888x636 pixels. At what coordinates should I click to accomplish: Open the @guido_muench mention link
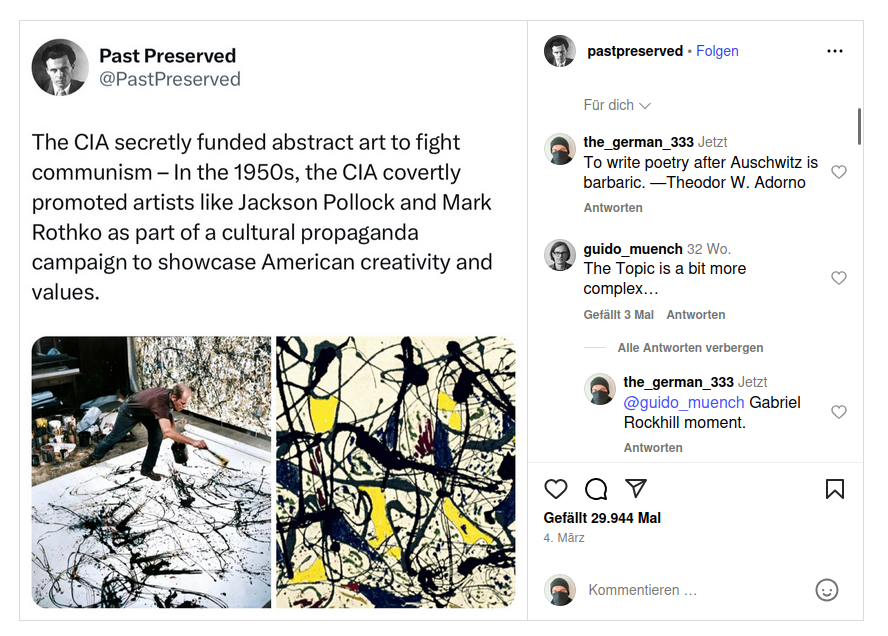coord(684,402)
